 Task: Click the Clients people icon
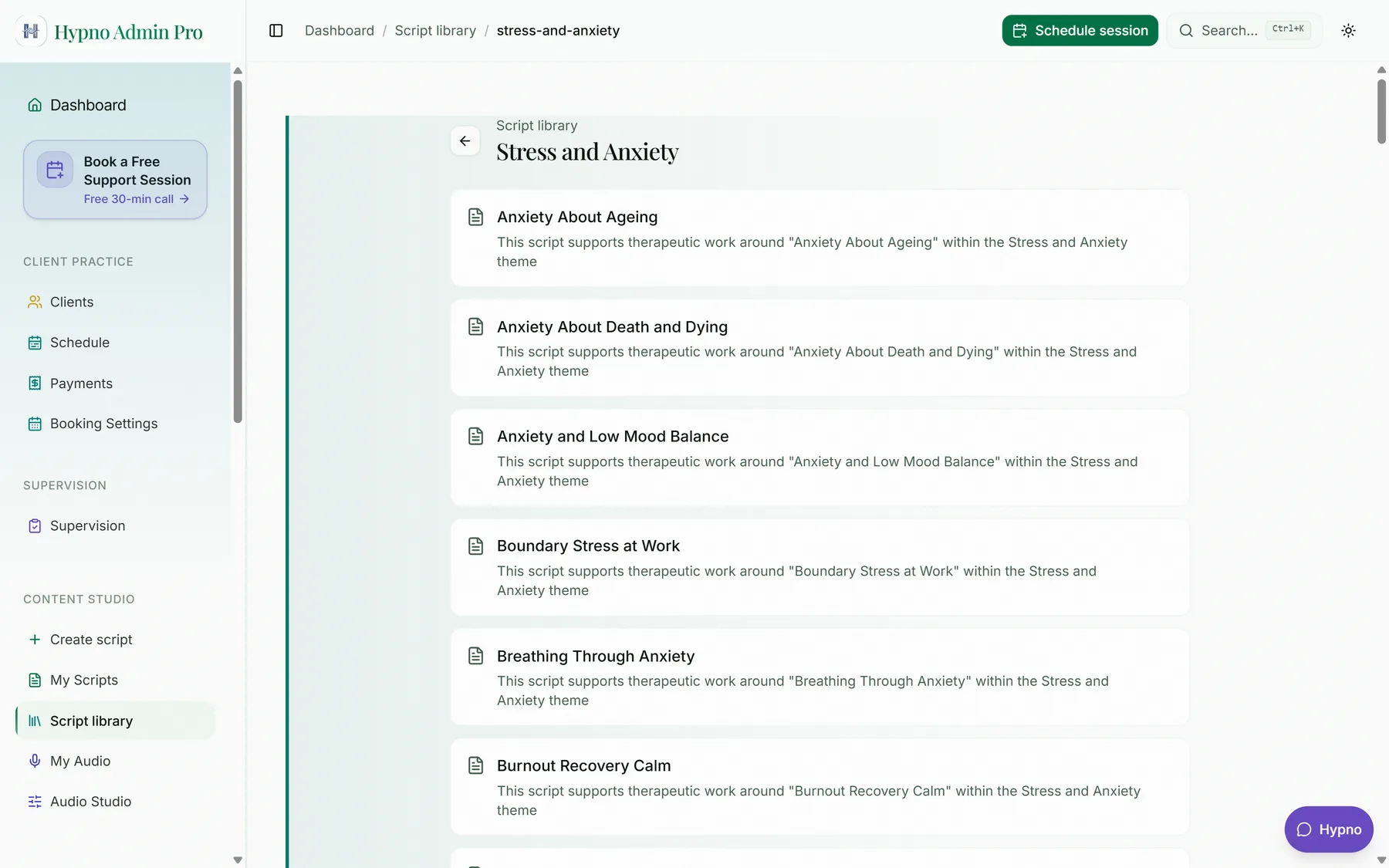coord(35,302)
